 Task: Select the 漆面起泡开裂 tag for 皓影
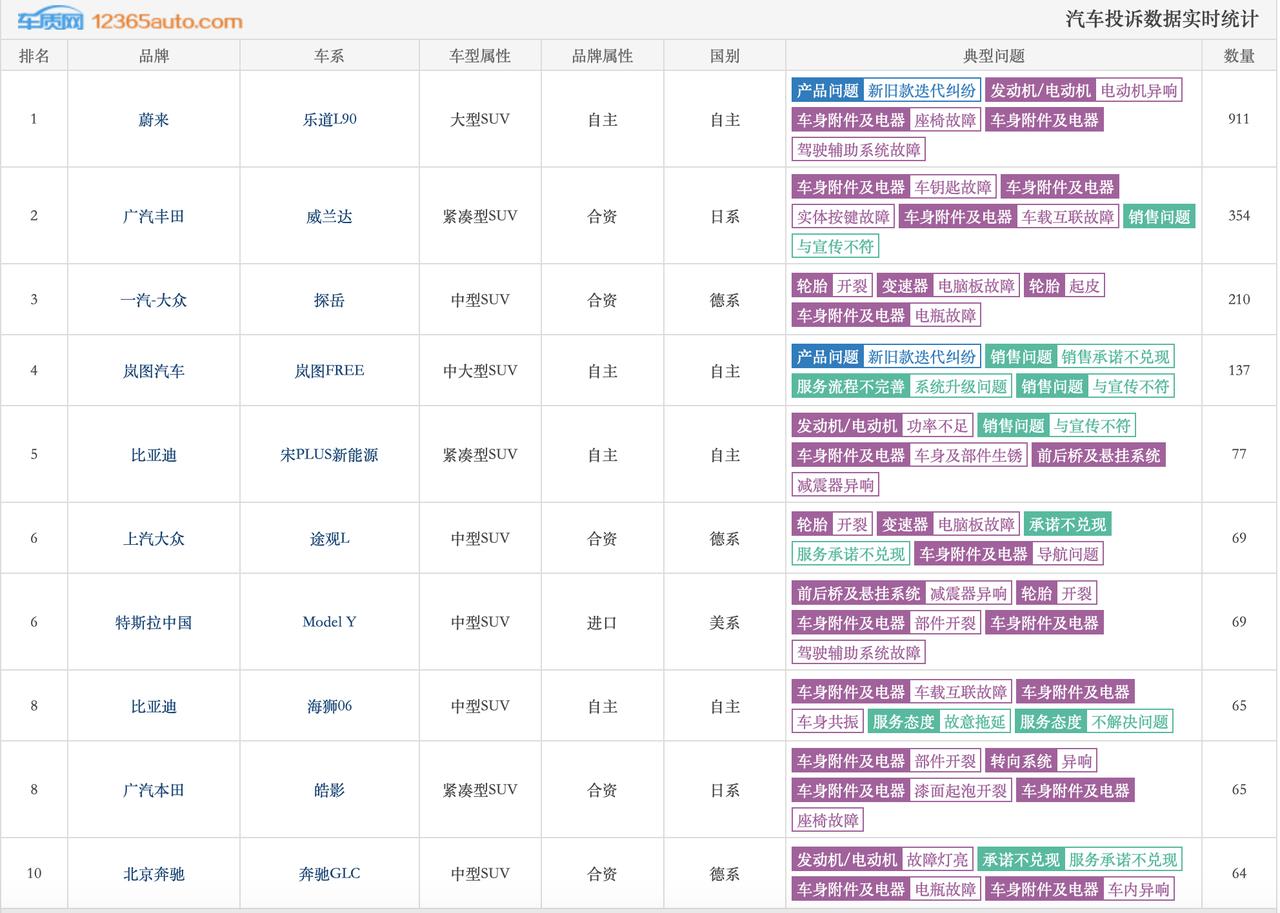click(961, 791)
